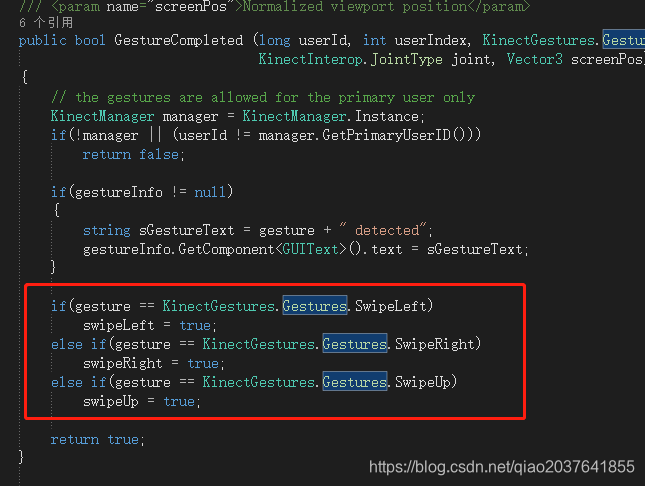Click the 'bool' return type keyword
The height and width of the screenshot is (486, 645).
coord(90,40)
